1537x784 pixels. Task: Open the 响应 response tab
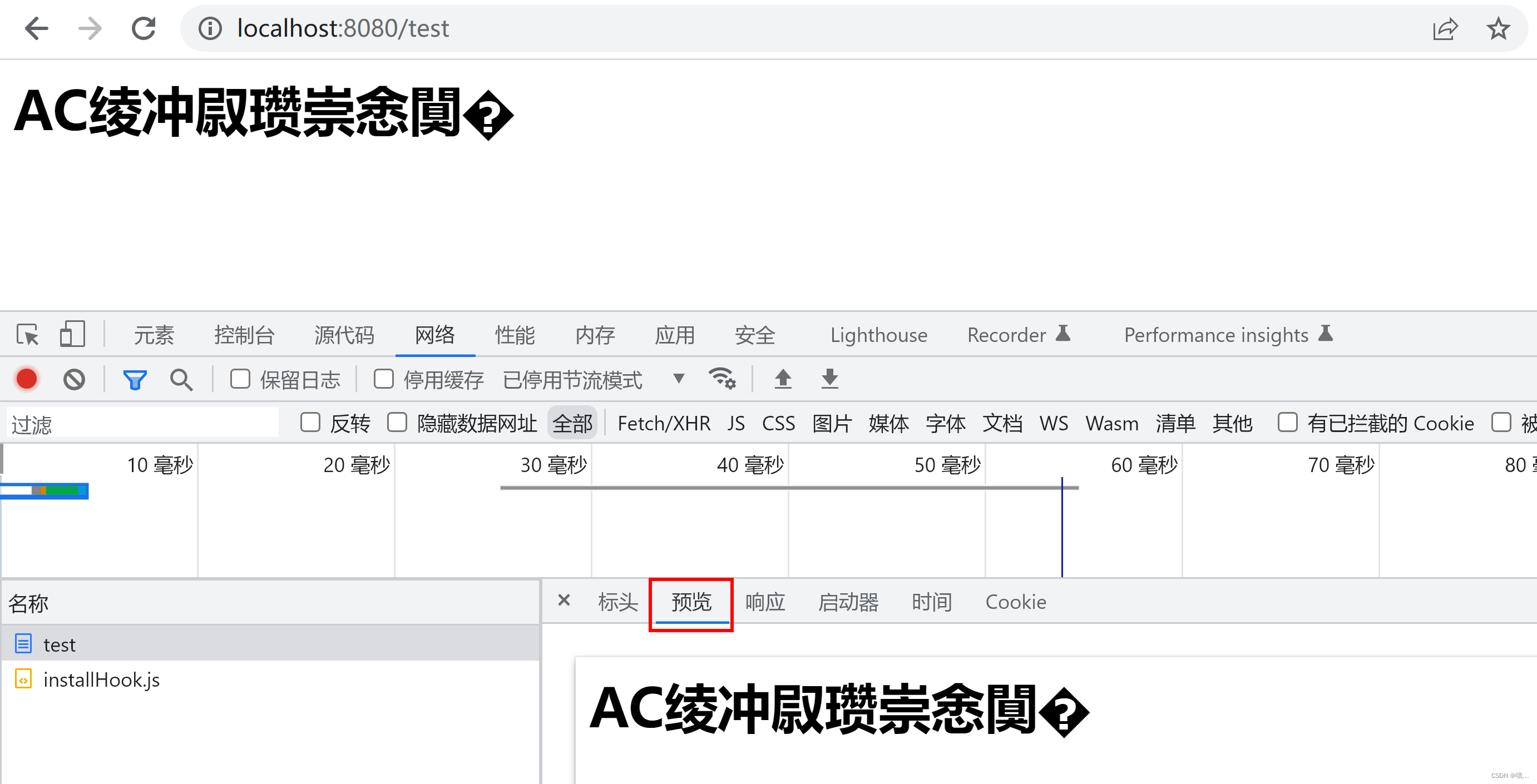click(765, 602)
